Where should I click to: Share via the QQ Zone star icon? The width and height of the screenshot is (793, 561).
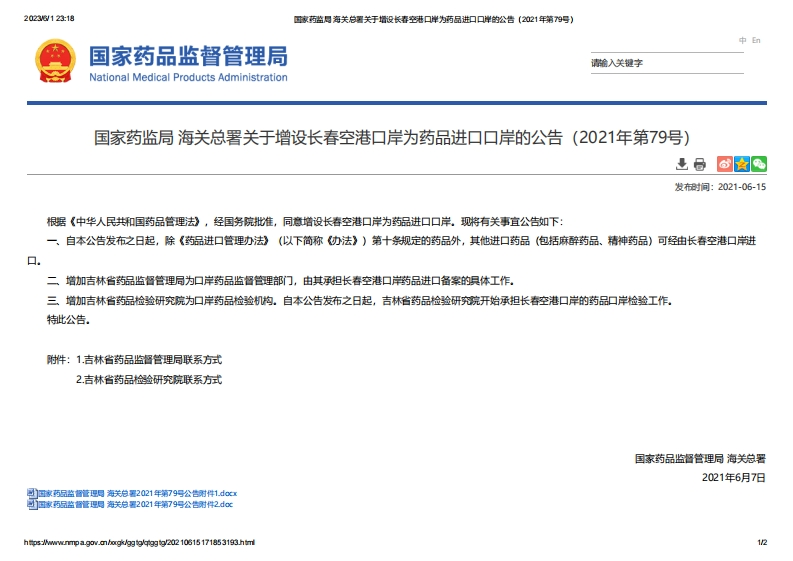742,164
